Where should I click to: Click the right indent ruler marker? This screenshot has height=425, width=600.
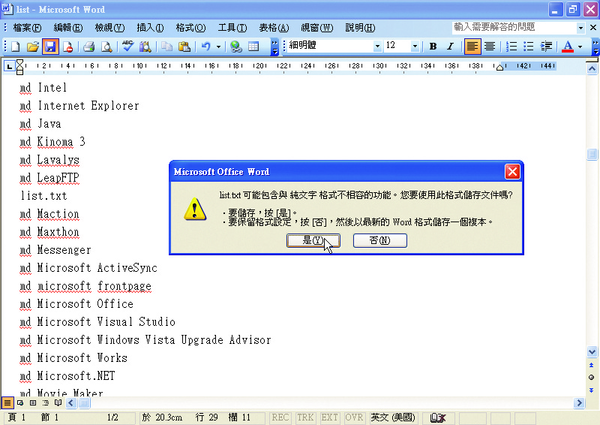499,68
